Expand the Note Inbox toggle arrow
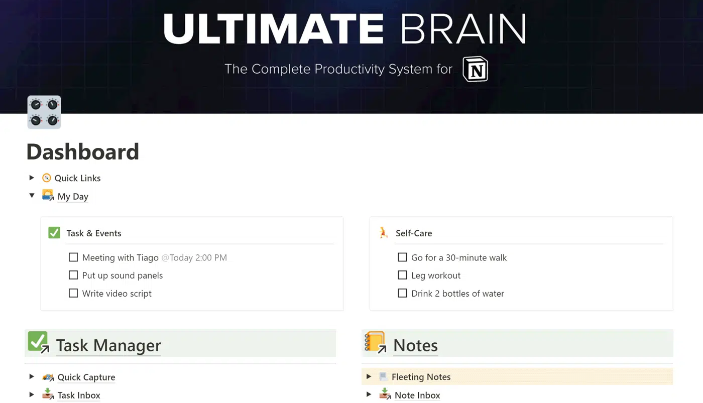703x403 pixels. (369, 394)
